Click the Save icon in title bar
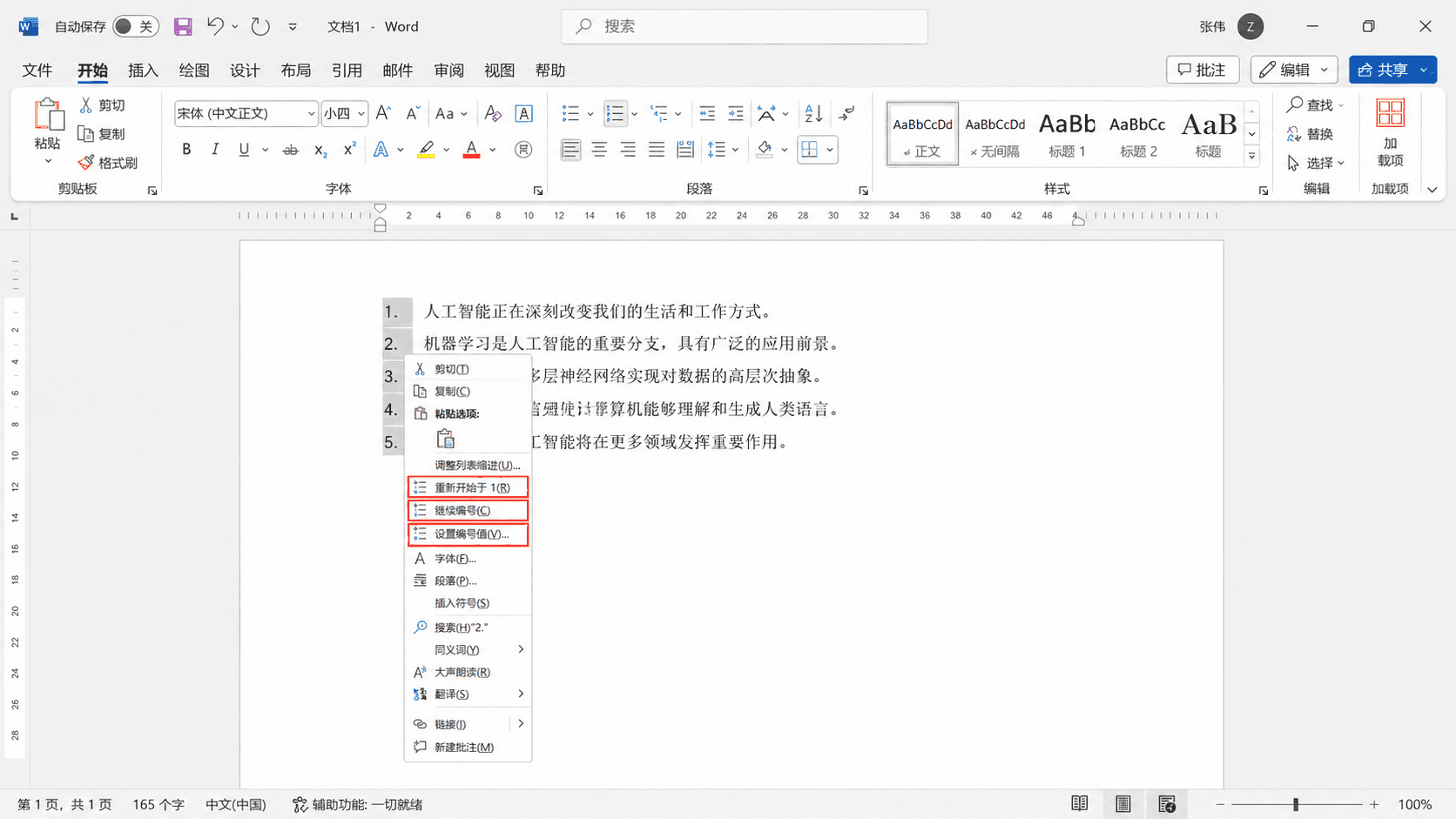This screenshot has width=1456, height=819. coord(183,27)
